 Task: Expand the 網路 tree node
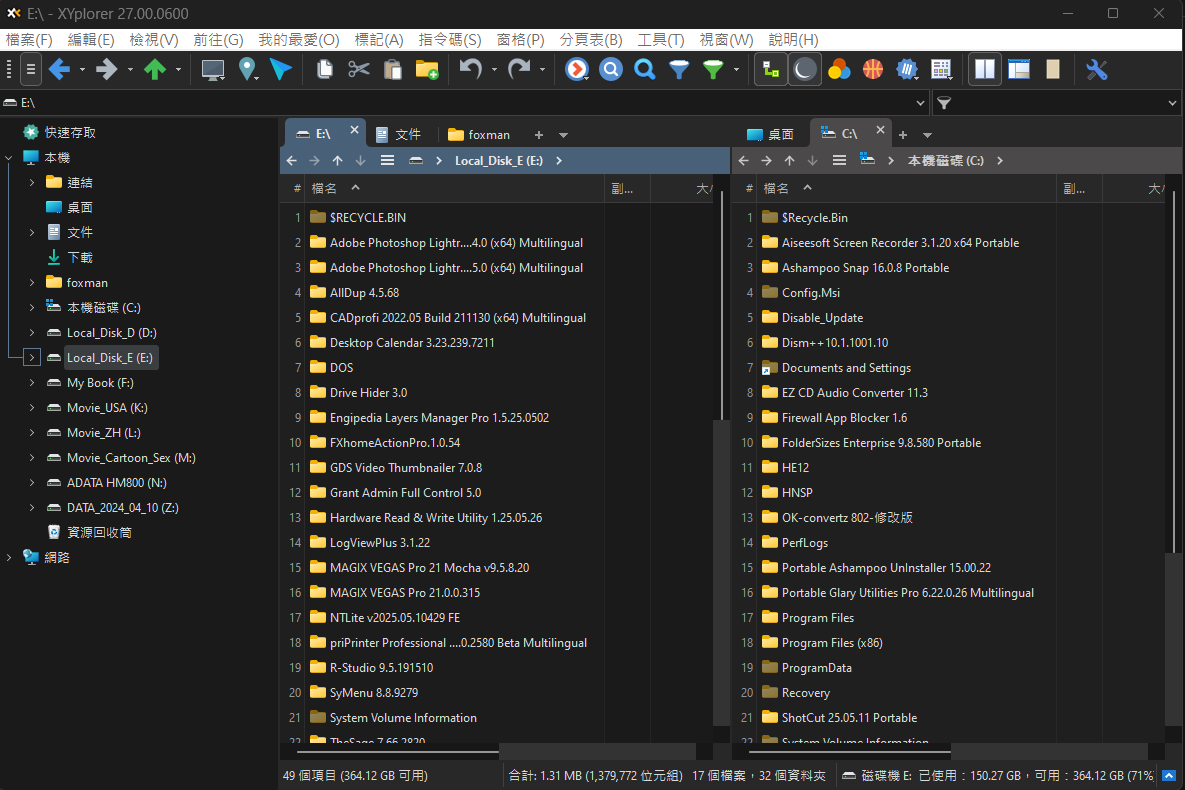9,557
